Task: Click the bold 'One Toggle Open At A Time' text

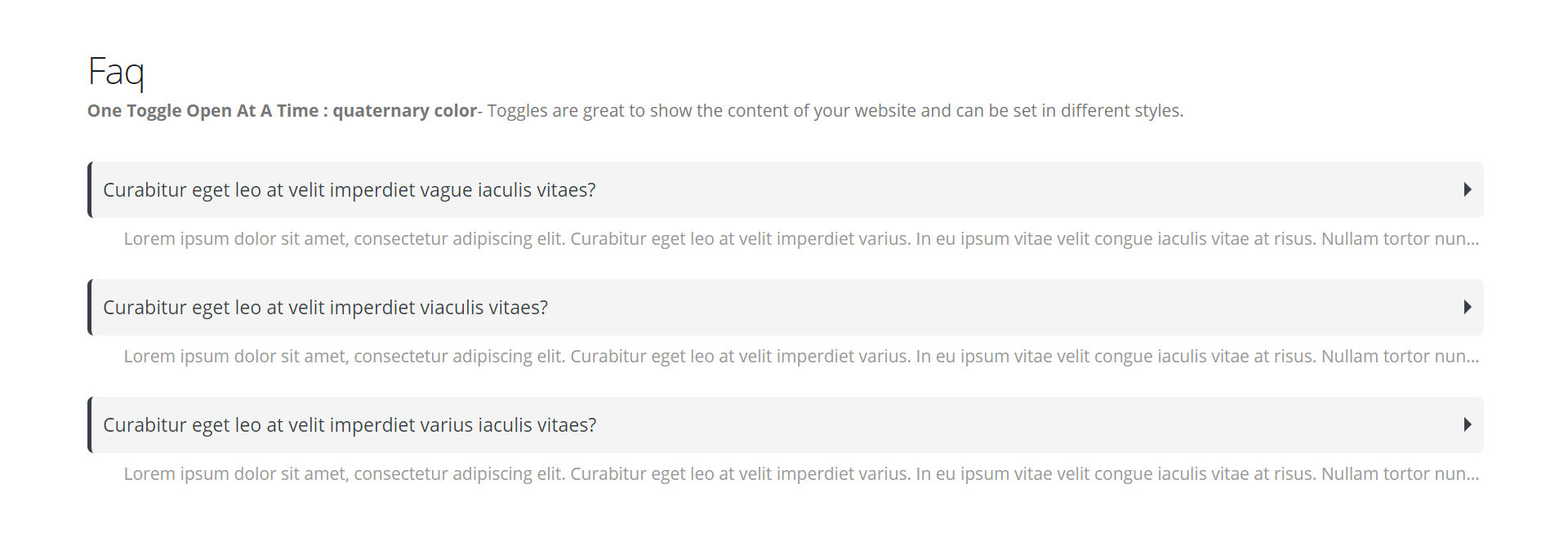Action: (x=203, y=110)
